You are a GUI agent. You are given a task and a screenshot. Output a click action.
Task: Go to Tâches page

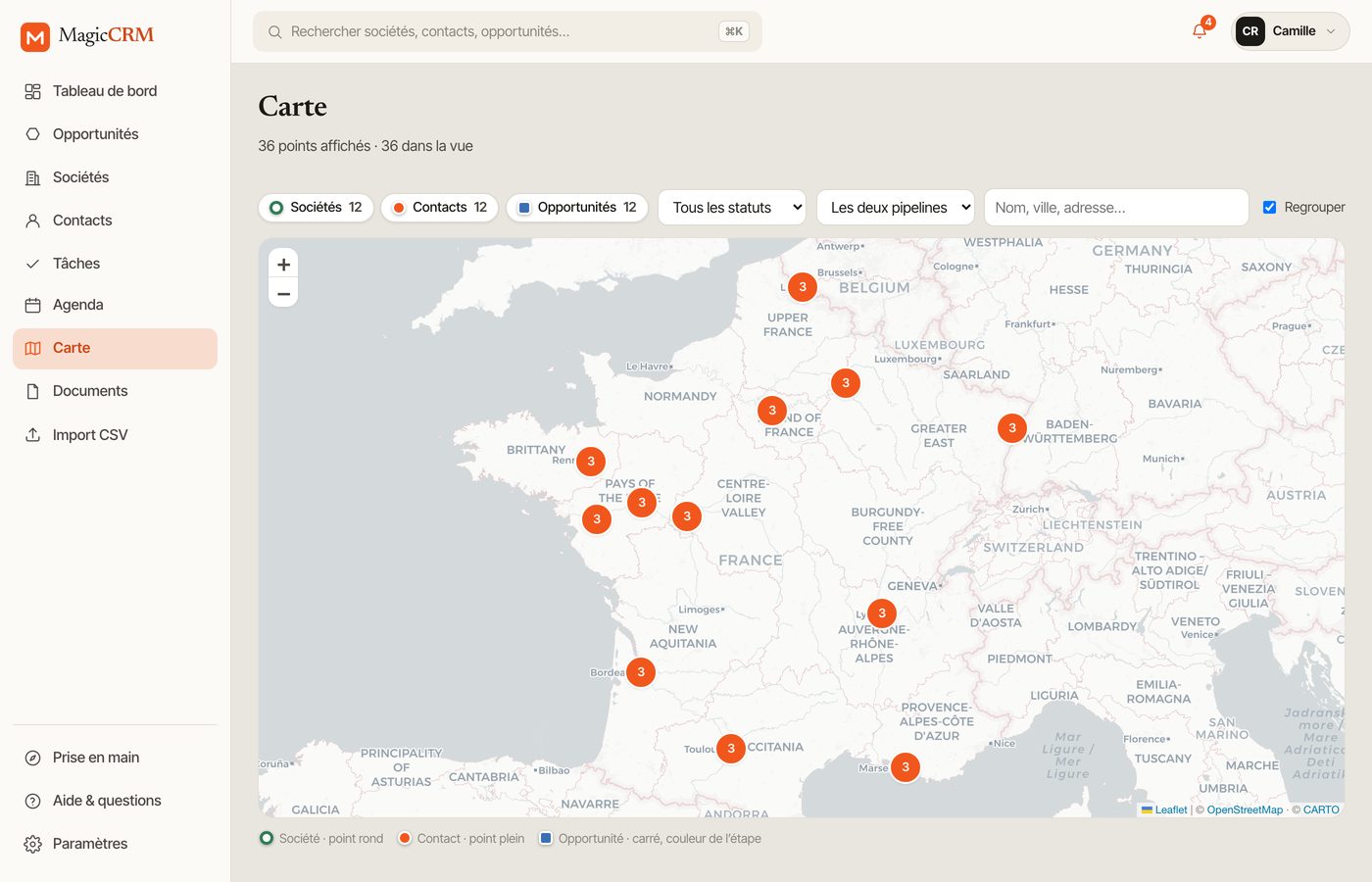[115, 264]
